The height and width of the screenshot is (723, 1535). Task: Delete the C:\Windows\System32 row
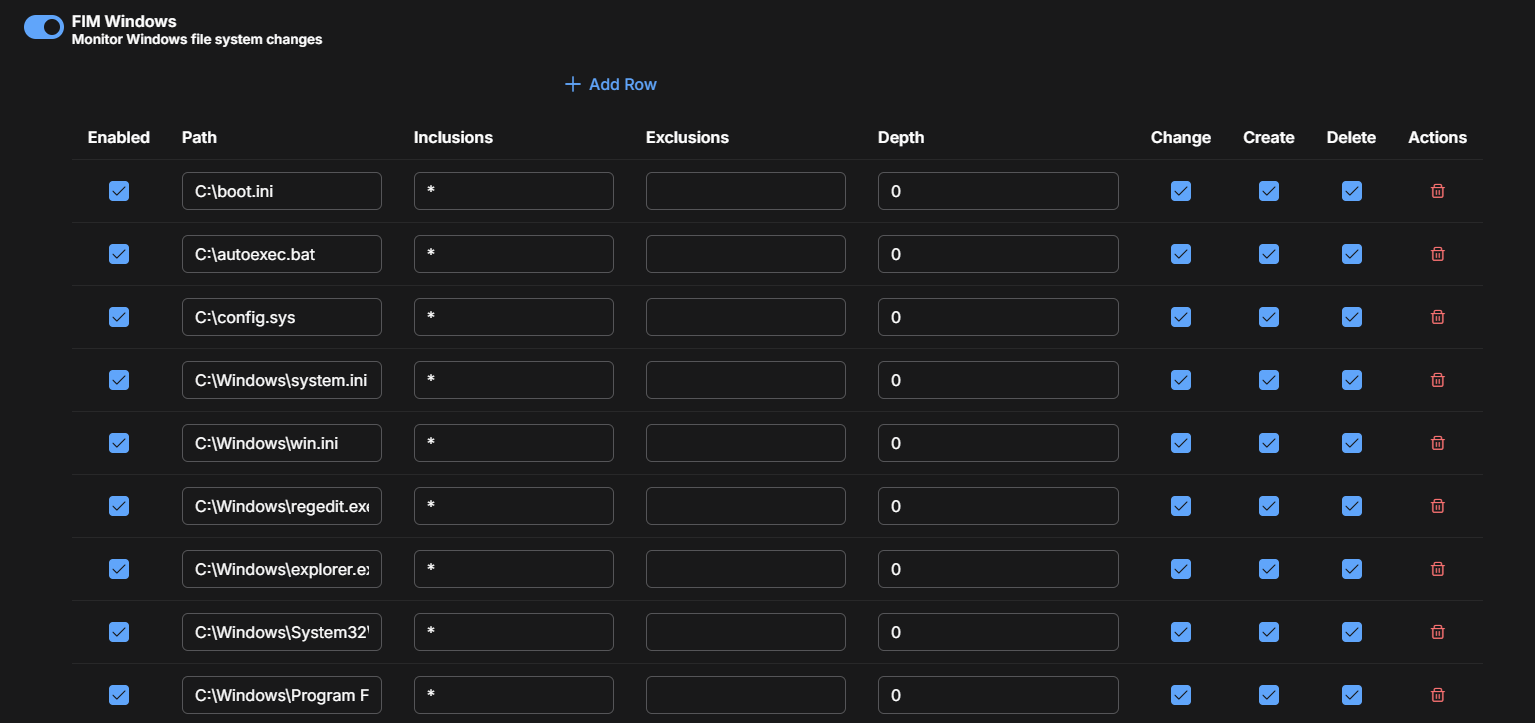1437,632
